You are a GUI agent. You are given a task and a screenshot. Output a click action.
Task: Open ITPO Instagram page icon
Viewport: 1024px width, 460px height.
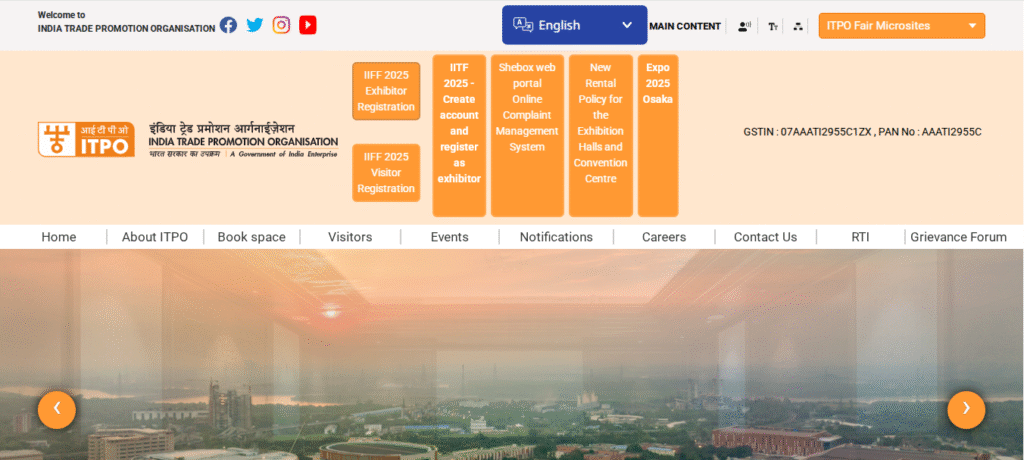(x=281, y=25)
